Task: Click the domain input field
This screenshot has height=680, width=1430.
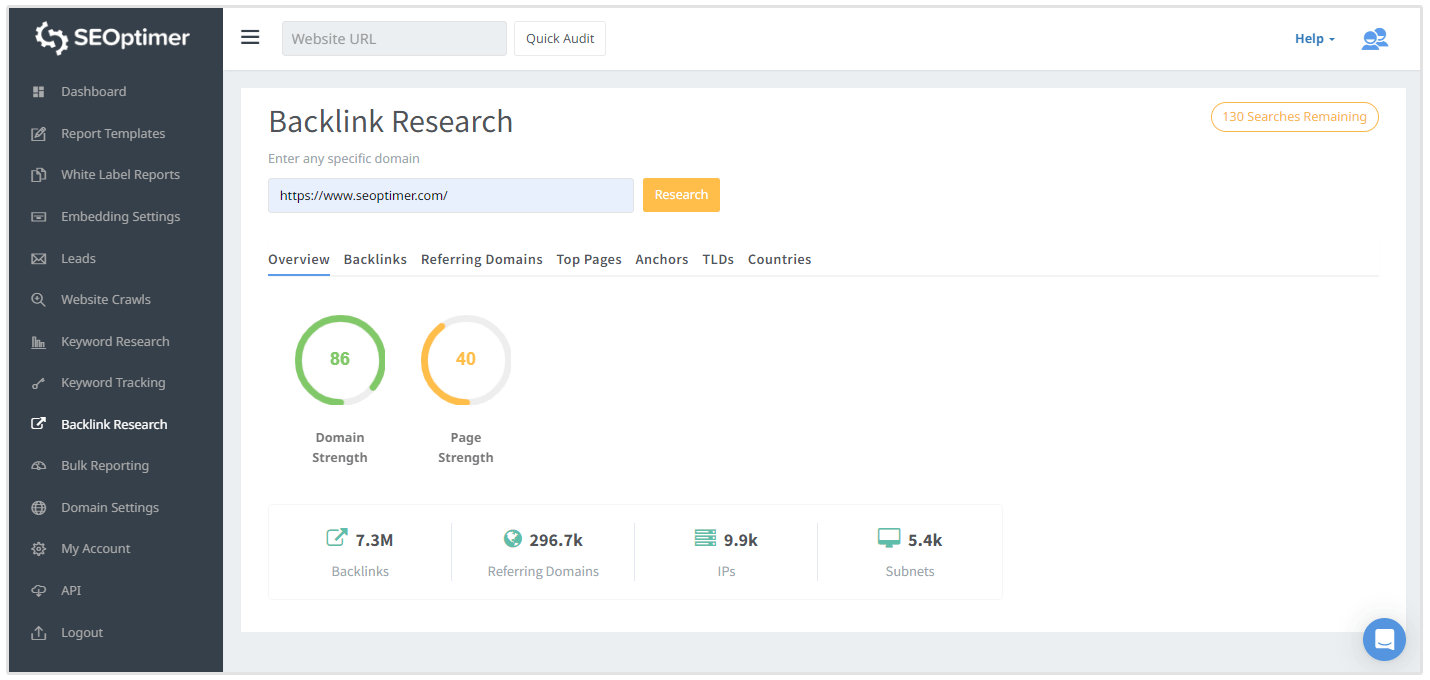Action: pos(450,195)
